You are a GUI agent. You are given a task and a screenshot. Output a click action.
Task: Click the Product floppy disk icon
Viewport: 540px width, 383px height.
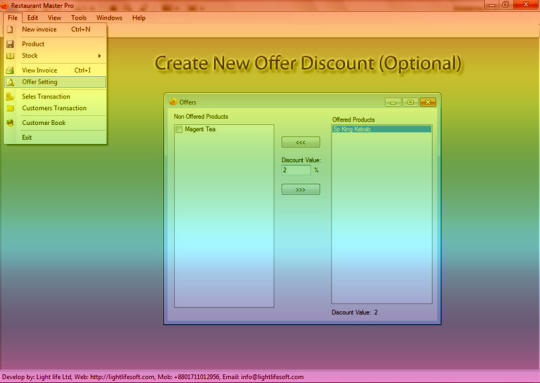click(10, 44)
